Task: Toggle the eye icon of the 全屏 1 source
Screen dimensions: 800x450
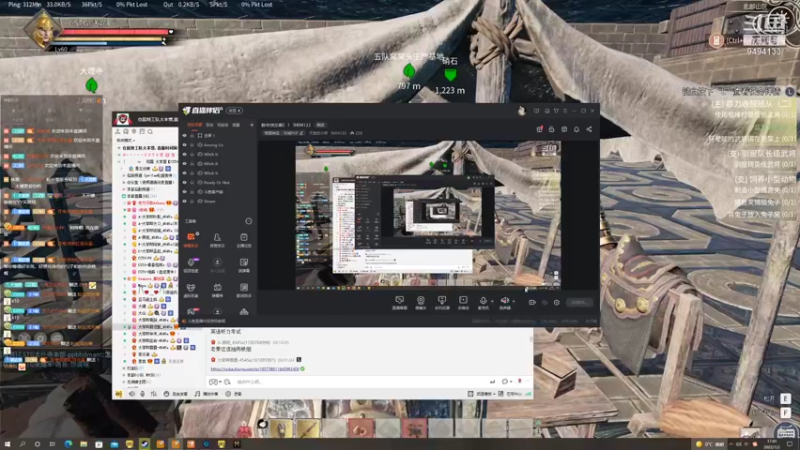Action: [185, 136]
